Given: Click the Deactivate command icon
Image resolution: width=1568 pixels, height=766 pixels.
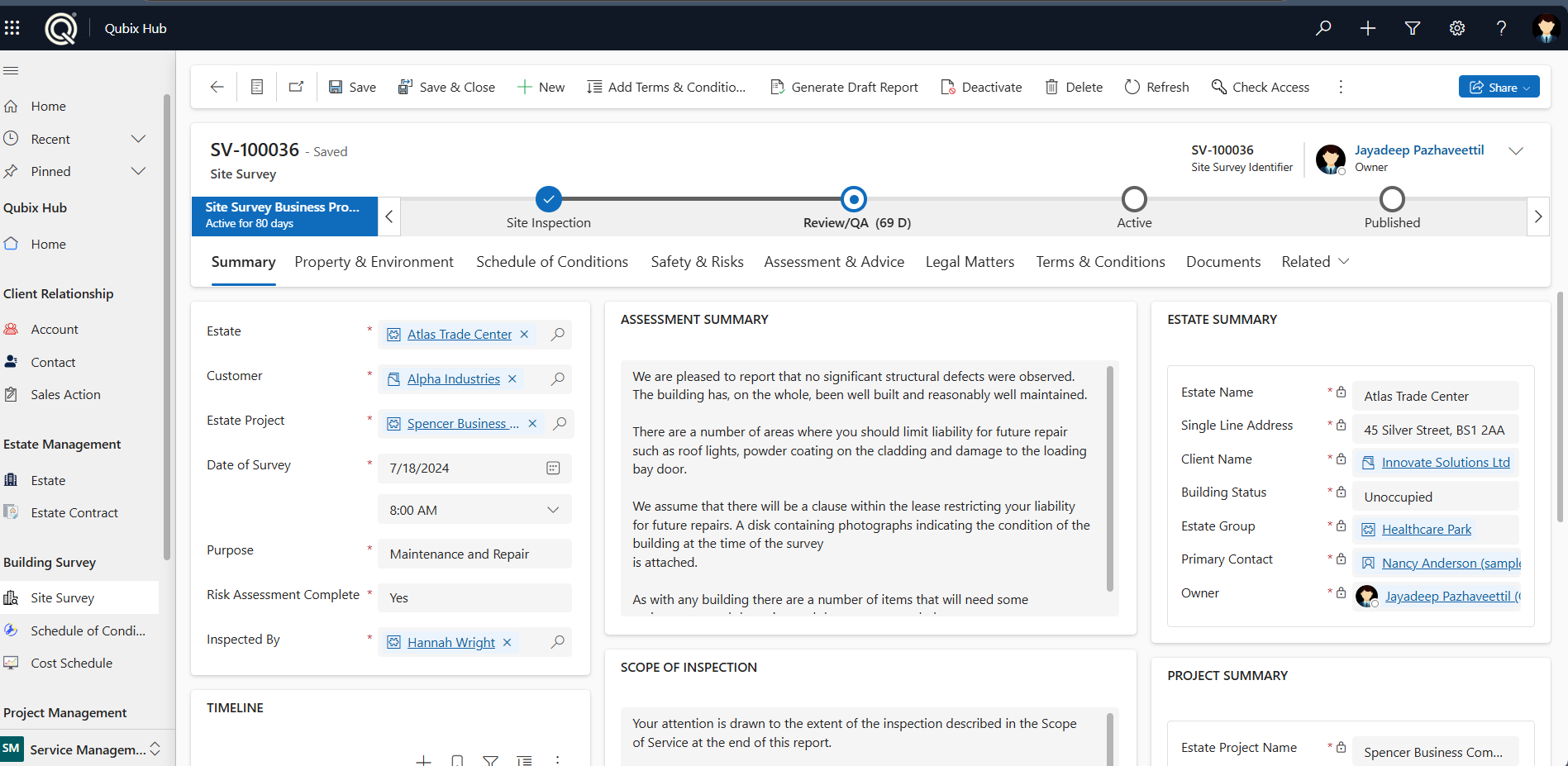Looking at the screenshot, I should 947,87.
